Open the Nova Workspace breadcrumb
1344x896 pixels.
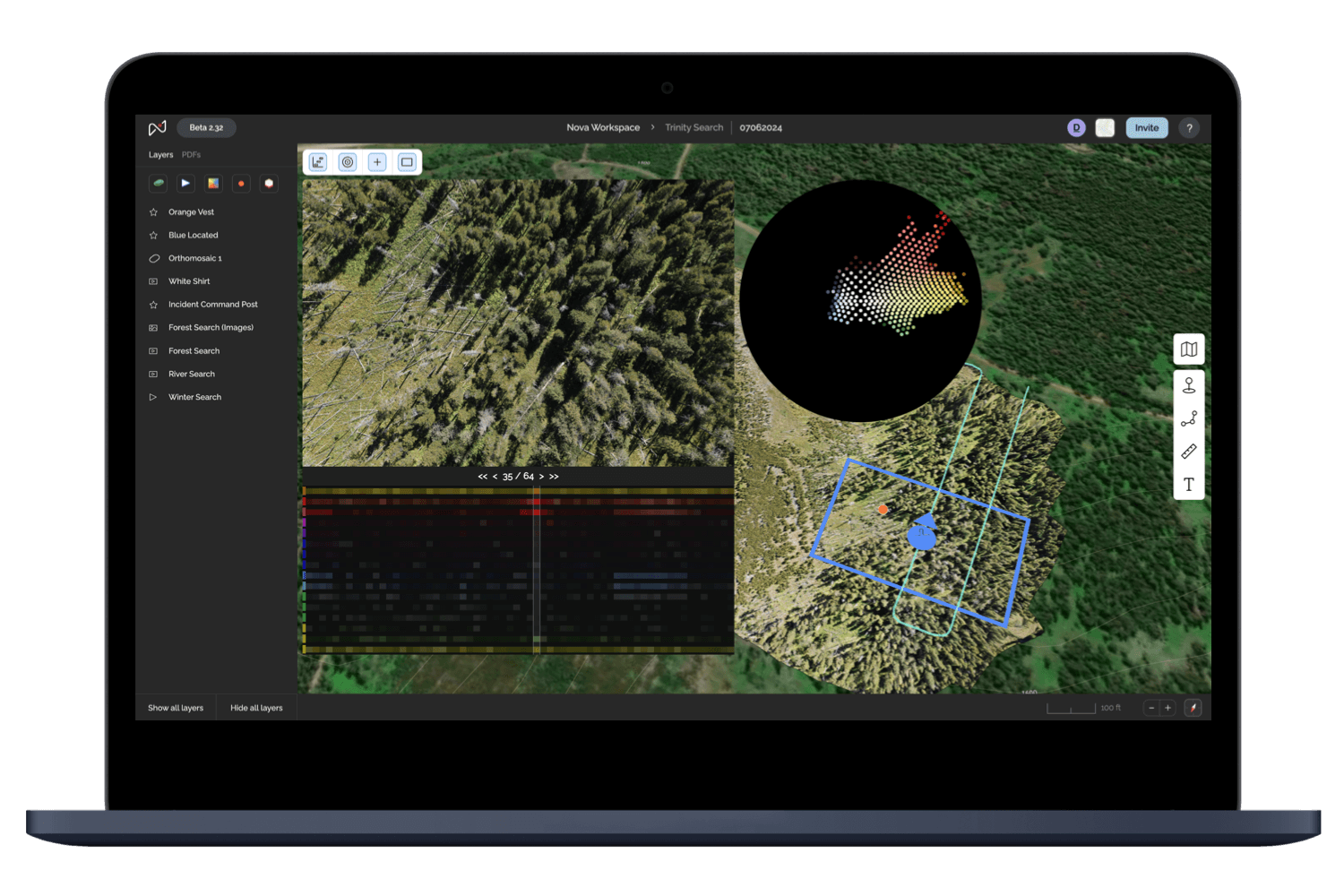[x=603, y=127]
